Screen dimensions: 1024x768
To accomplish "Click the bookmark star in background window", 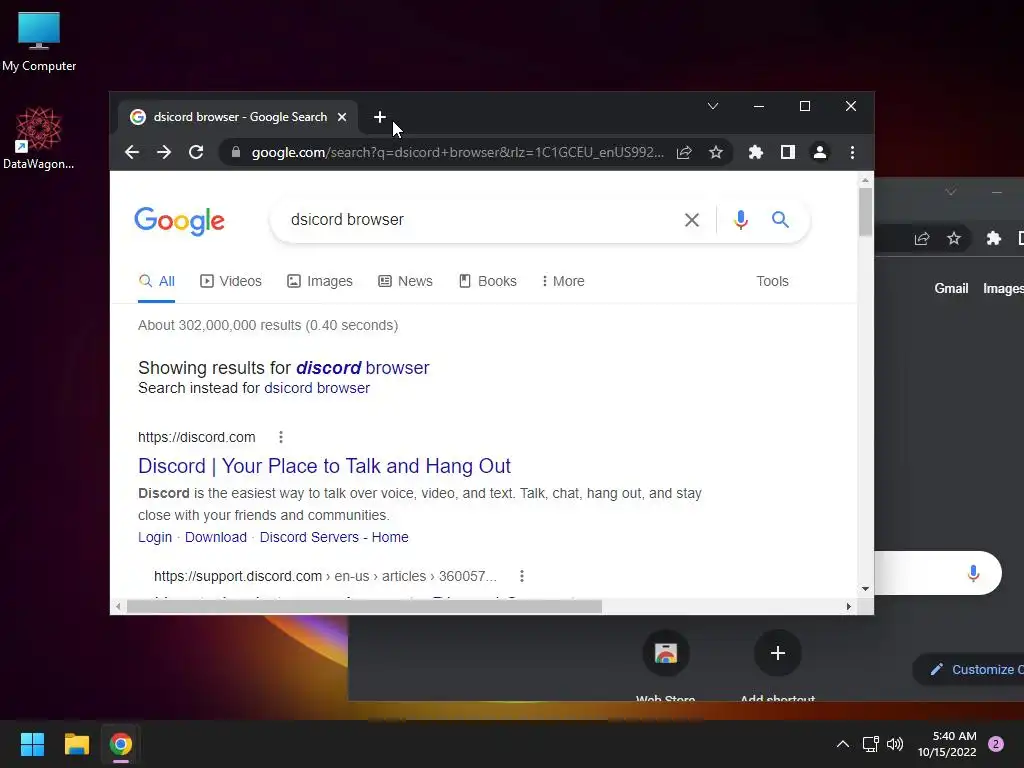I will pos(953,238).
